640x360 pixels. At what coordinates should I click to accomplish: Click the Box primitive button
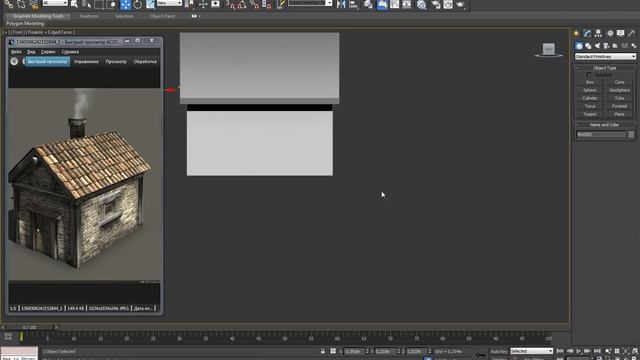pos(590,82)
